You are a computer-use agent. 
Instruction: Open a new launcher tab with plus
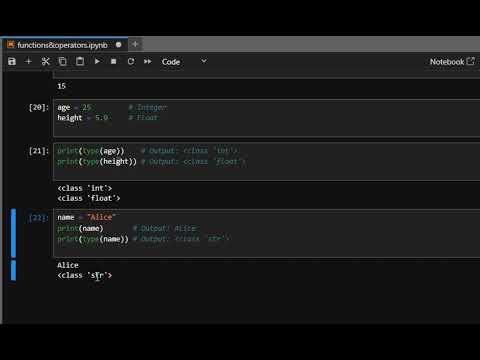(135, 44)
